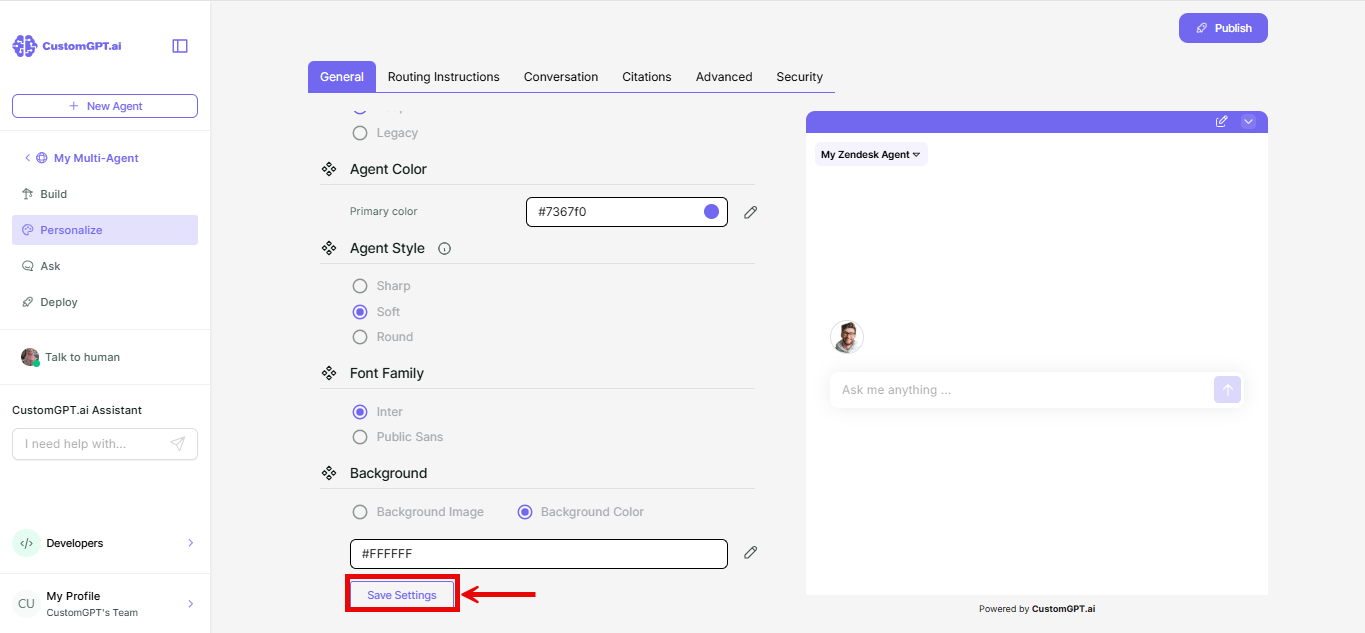Click the #7367f0 primary color field

point(627,212)
